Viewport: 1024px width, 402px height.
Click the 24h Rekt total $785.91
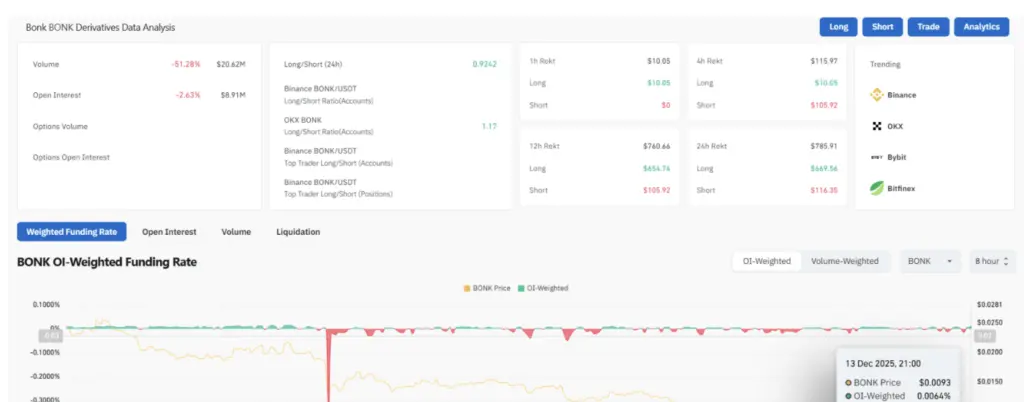[824, 146]
